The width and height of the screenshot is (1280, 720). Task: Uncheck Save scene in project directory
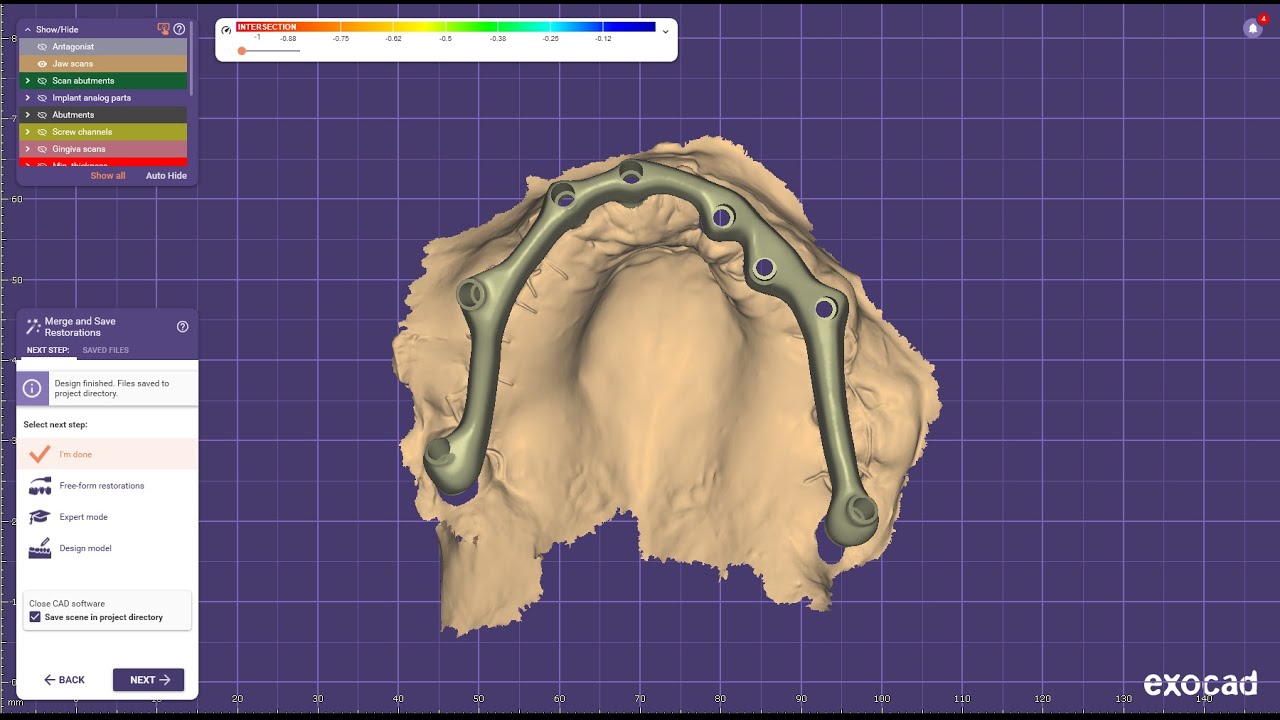tap(35, 617)
